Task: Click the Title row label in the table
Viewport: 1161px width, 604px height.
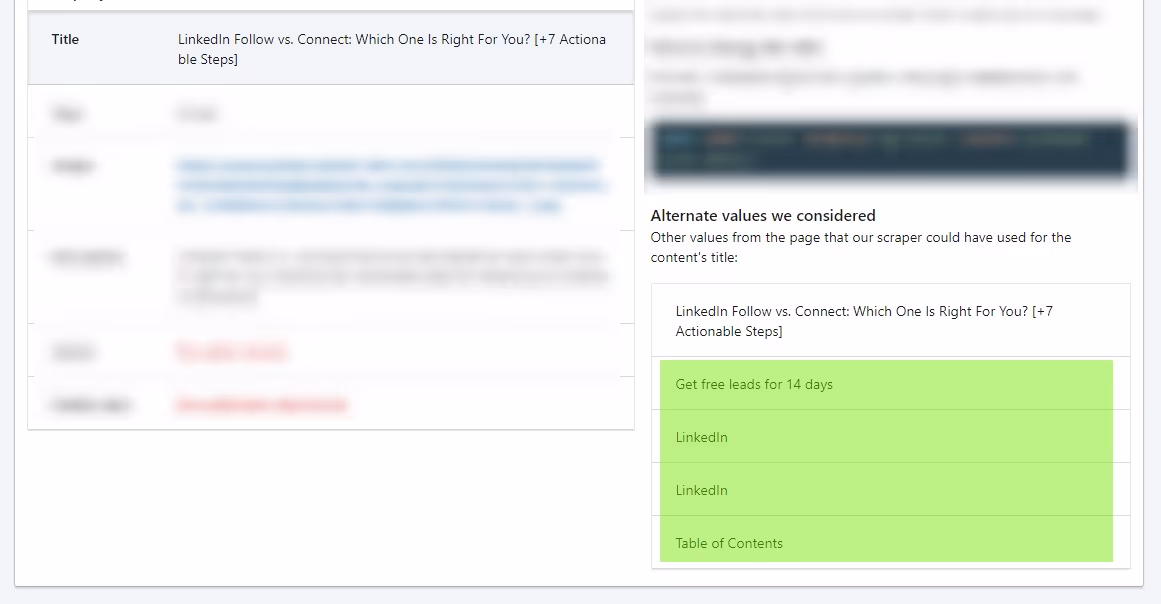Action: pos(65,39)
